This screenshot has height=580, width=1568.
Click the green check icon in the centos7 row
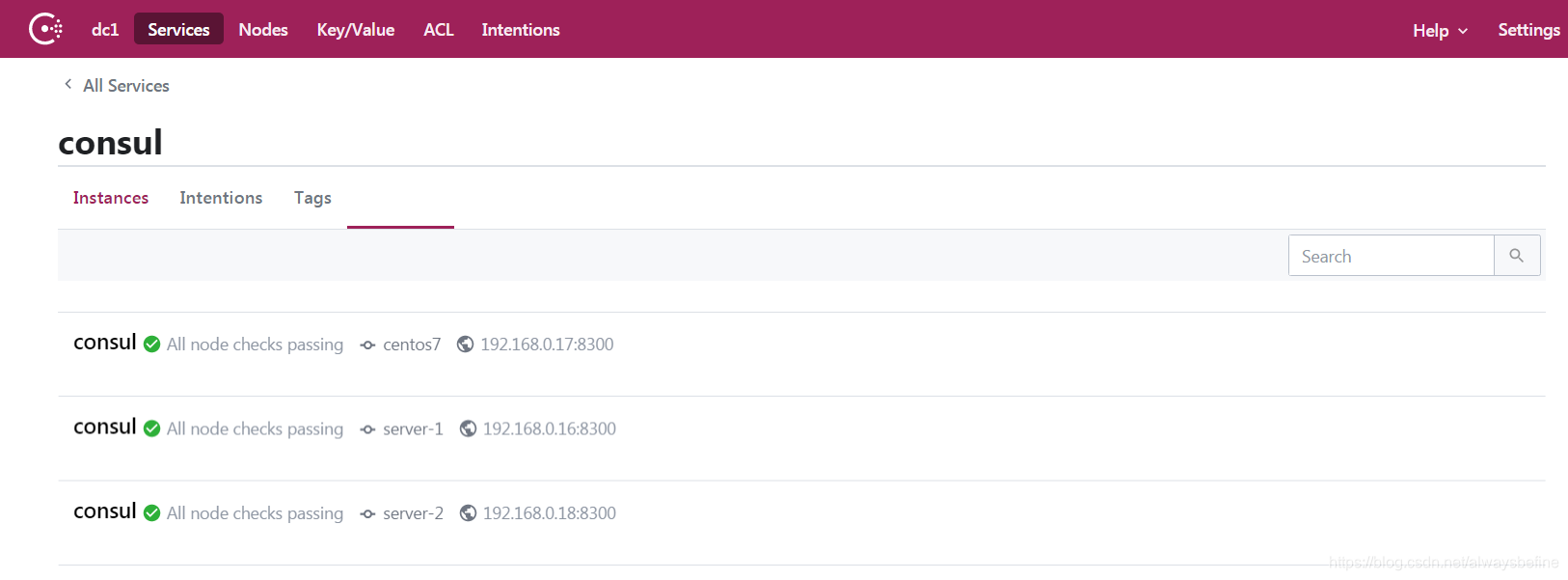(x=151, y=345)
